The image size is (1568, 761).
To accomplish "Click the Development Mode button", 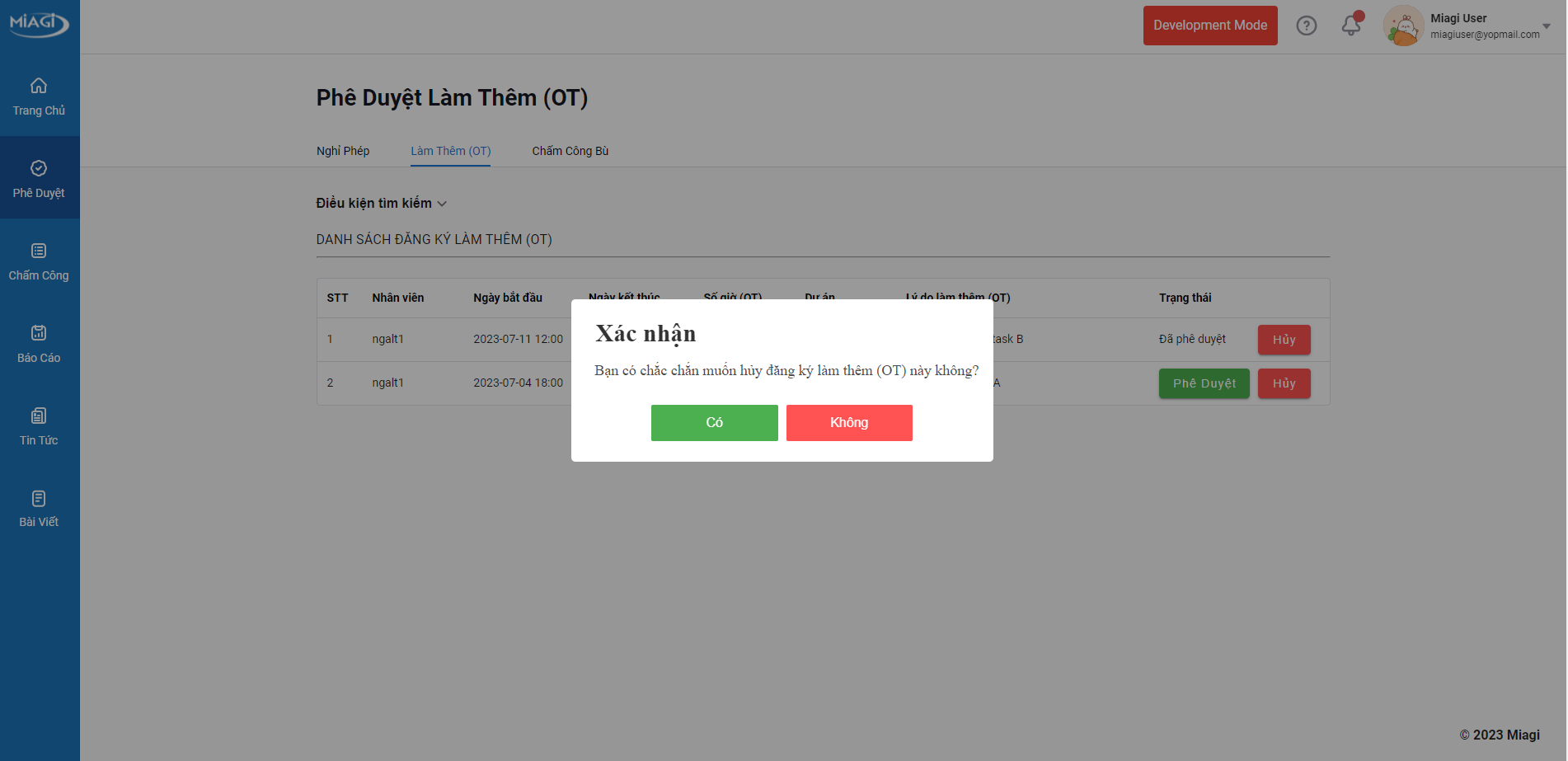I will point(1209,26).
